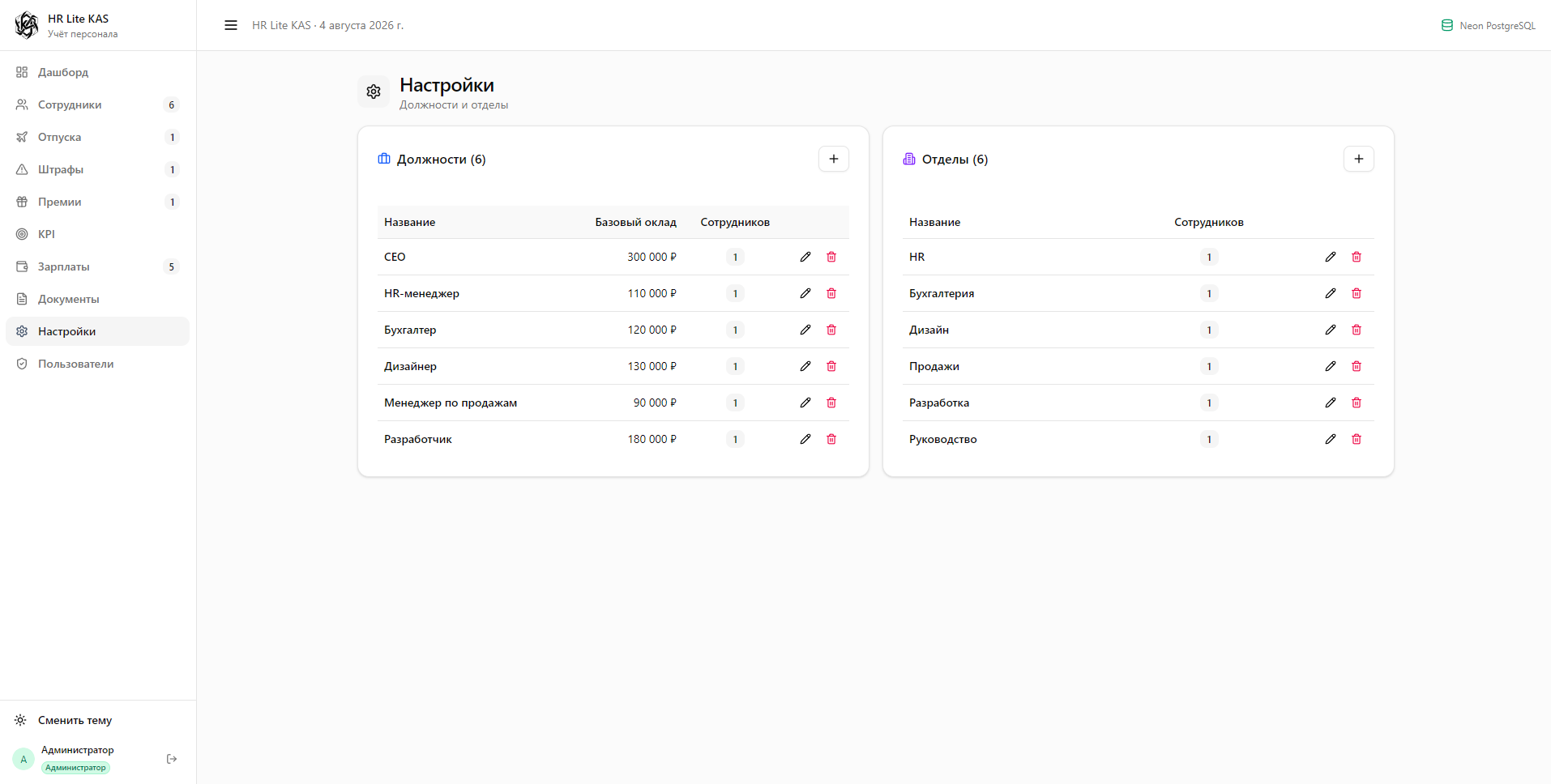
Task: Toggle the sidebar hamburger menu
Action: (231, 25)
